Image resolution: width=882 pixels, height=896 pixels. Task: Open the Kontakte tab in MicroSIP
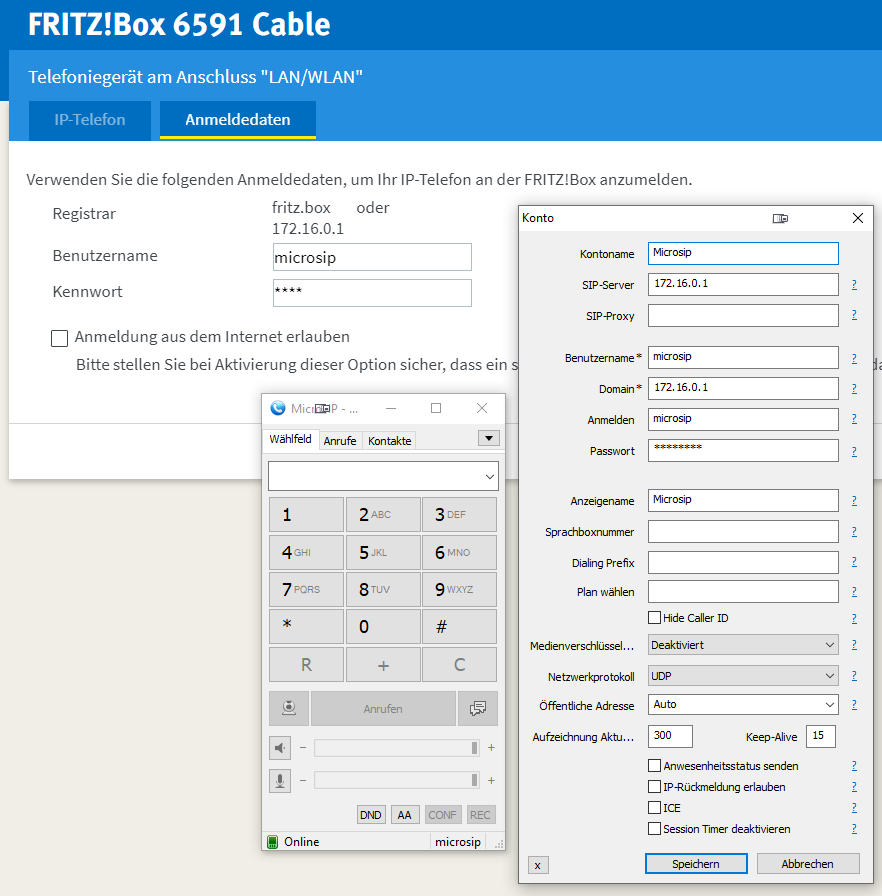click(x=390, y=441)
